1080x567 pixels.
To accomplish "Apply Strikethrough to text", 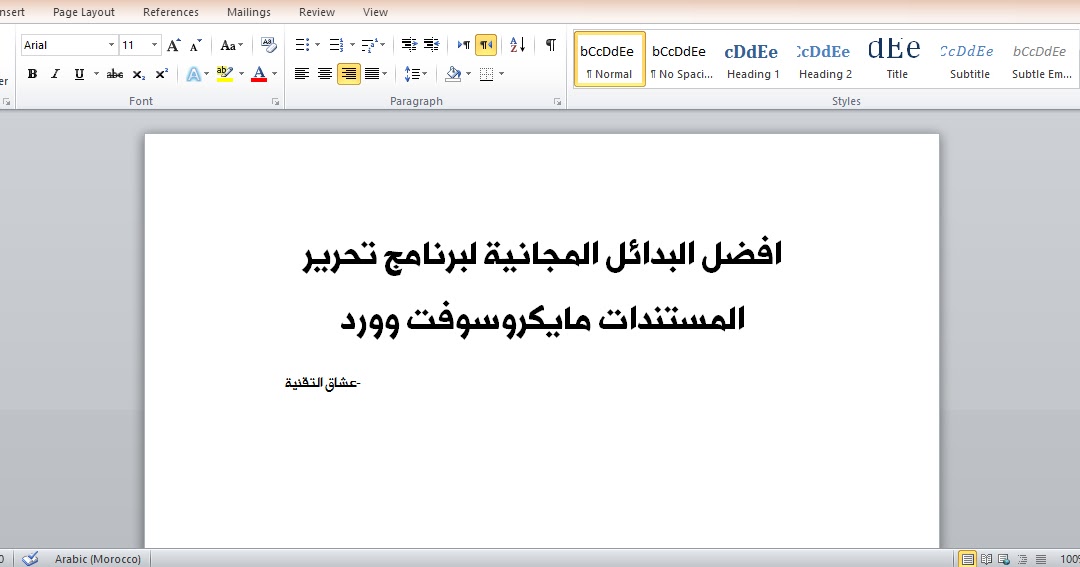I will 115,74.
